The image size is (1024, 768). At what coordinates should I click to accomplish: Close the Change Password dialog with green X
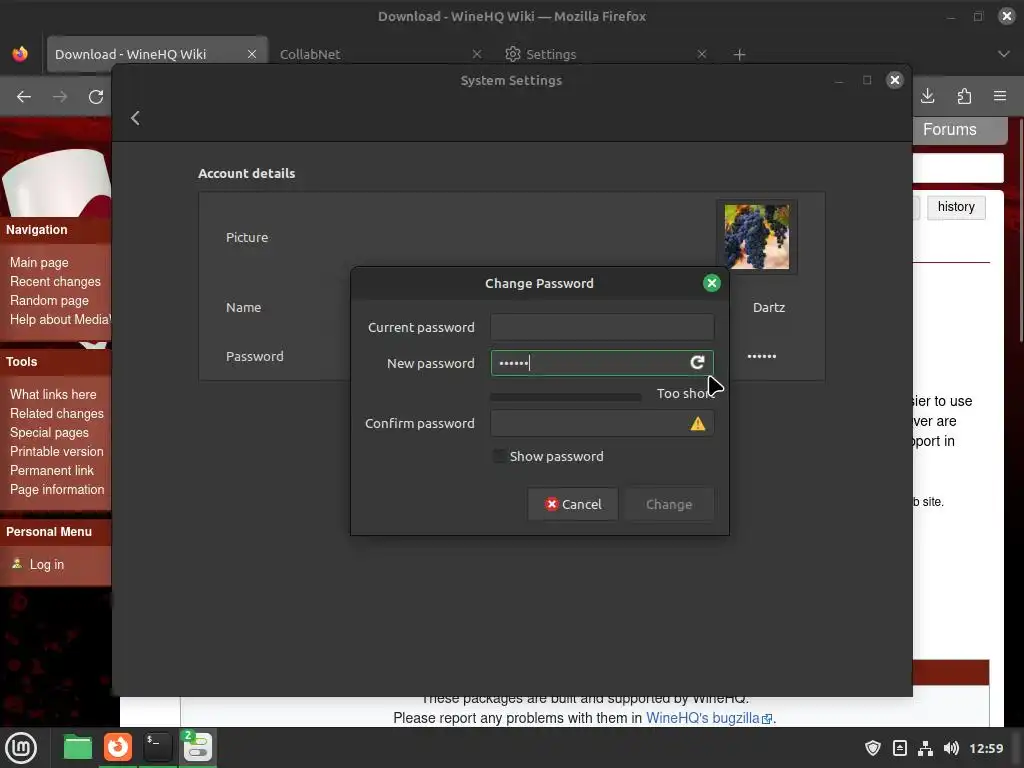point(711,283)
